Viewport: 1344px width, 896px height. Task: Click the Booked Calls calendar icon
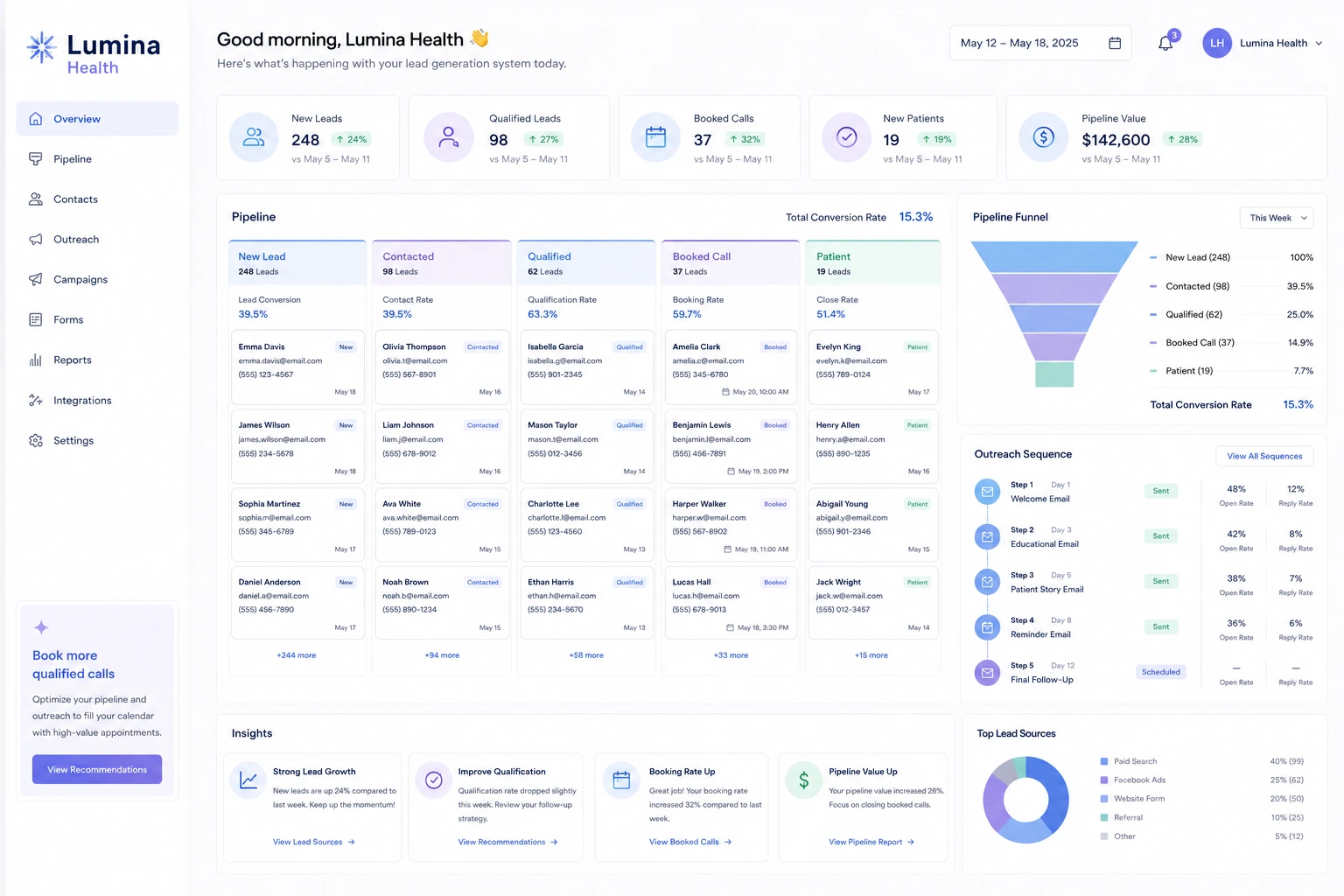[x=655, y=137]
